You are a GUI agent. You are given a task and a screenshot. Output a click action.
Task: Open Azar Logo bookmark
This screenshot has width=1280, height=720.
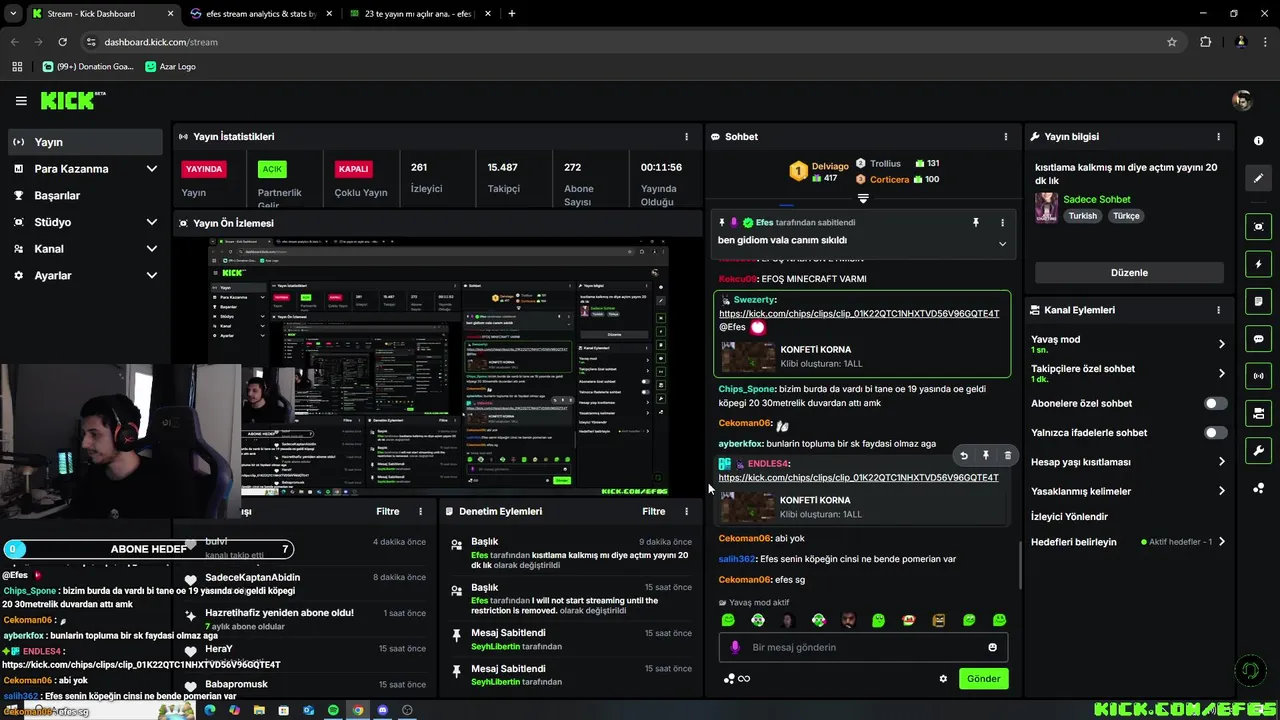point(170,67)
